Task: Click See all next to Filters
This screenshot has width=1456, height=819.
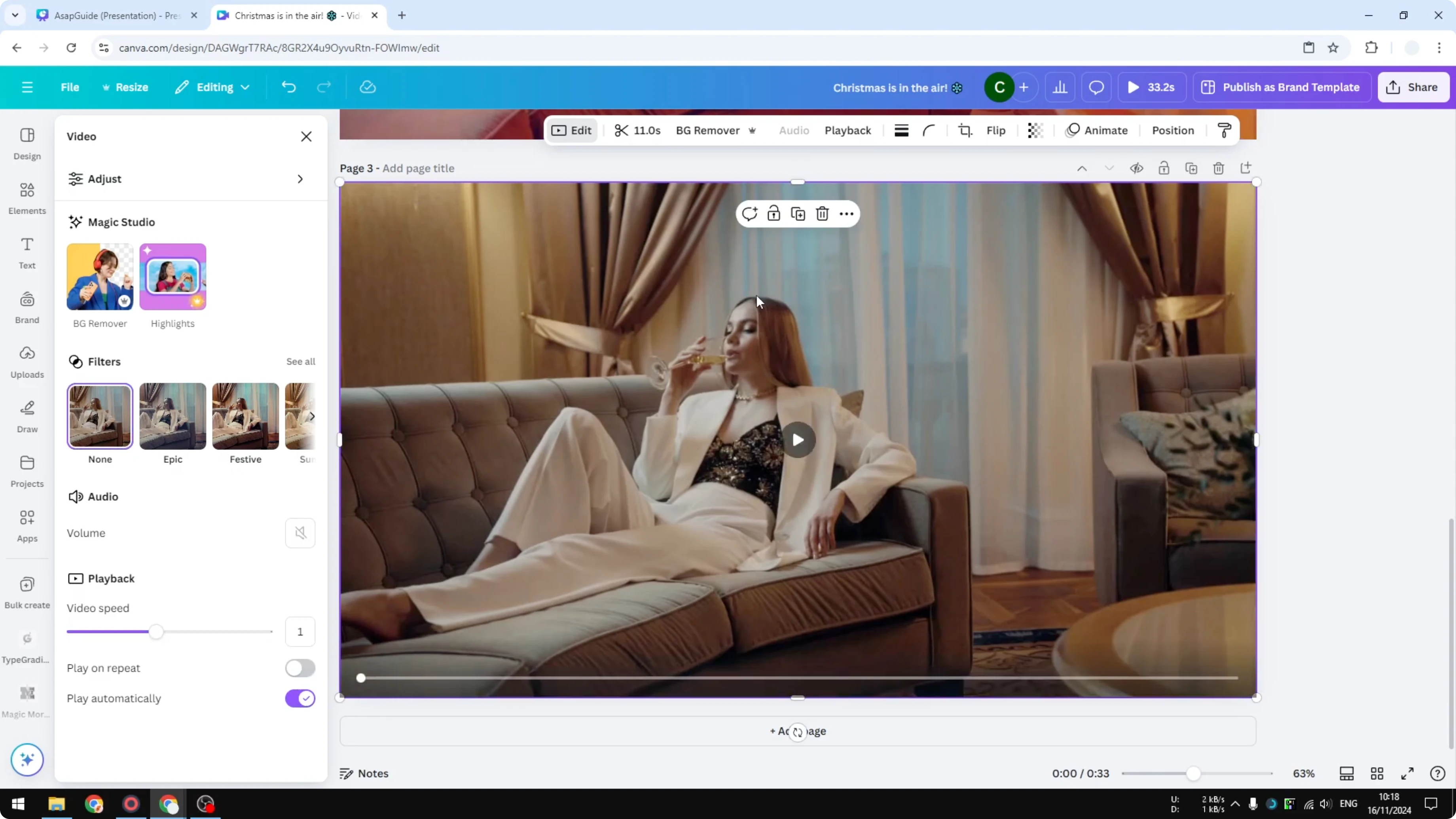Action: (301, 362)
